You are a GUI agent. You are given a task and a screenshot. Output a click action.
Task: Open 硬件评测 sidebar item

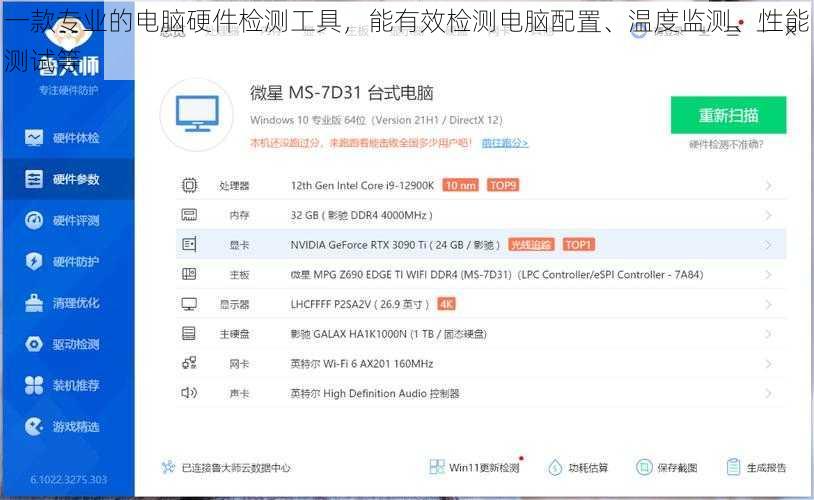(x=67, y=220)
